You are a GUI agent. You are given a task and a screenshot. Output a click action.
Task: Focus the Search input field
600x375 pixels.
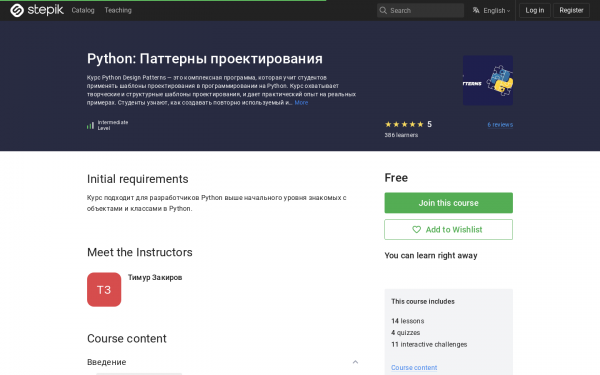[420, 10]
